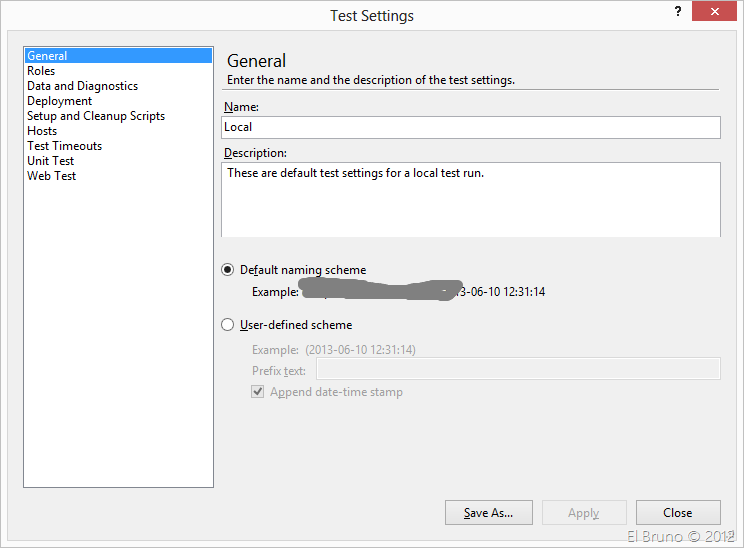Open the Roles settings page
This screenshot has width=744, height=548.
(41, 71)
